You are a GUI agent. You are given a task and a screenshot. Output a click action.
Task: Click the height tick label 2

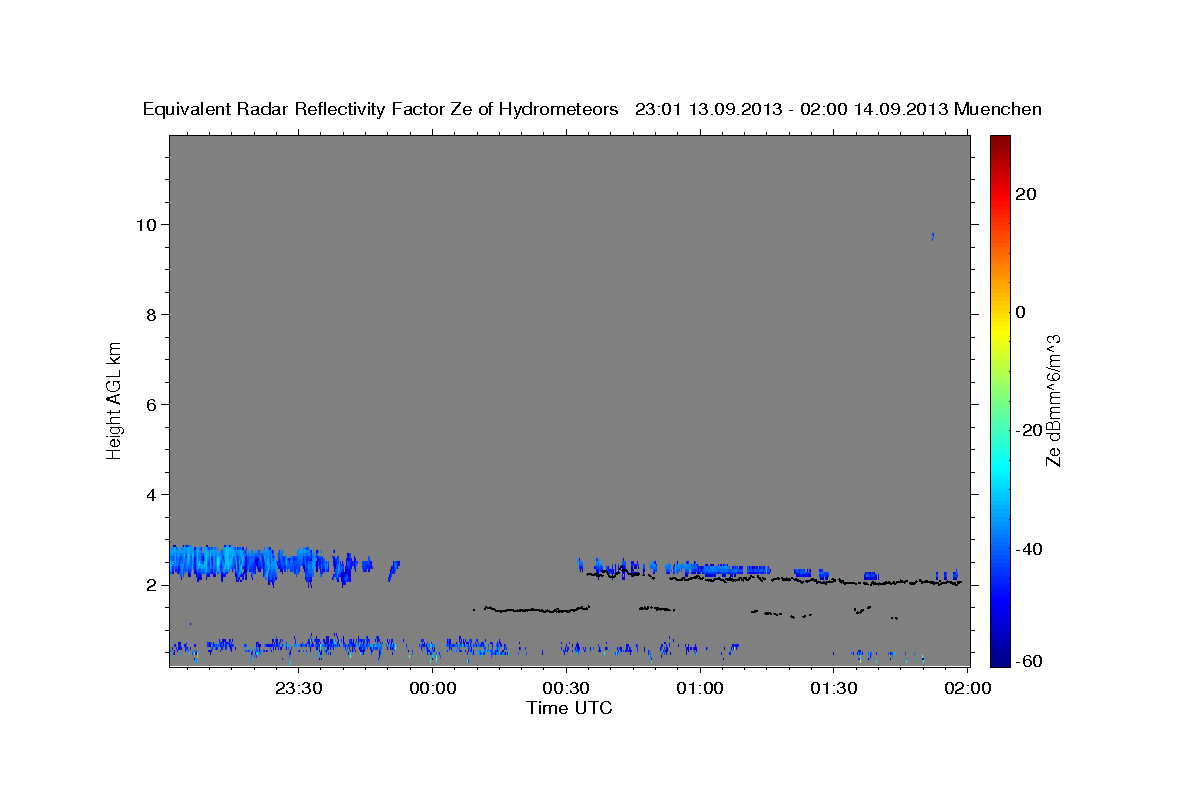[152, 585]
